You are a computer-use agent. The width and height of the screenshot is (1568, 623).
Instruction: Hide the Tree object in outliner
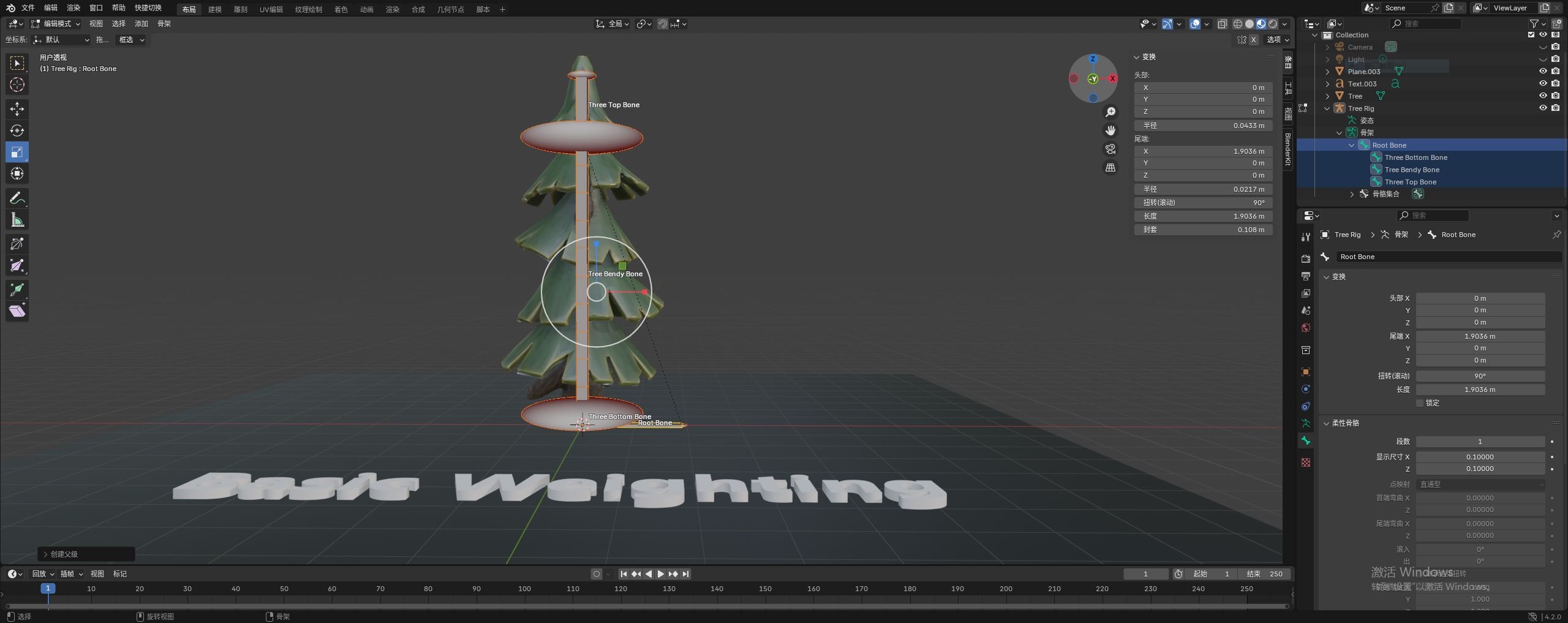1543,96
